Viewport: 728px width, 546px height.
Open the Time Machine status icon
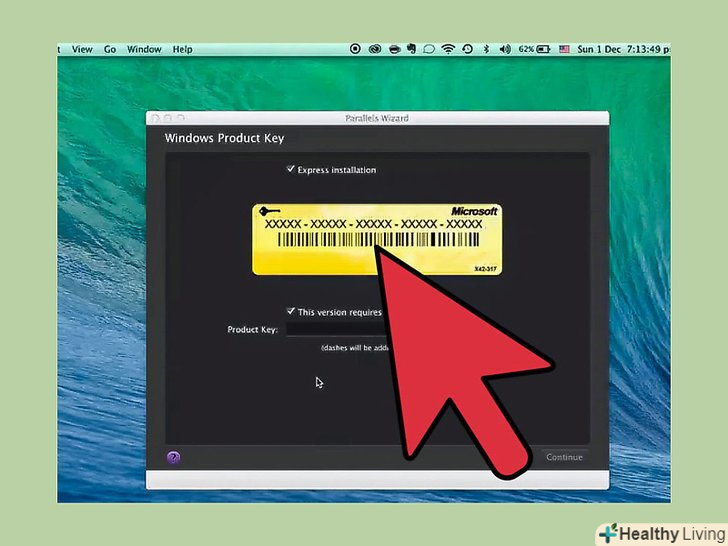point(468,49)
